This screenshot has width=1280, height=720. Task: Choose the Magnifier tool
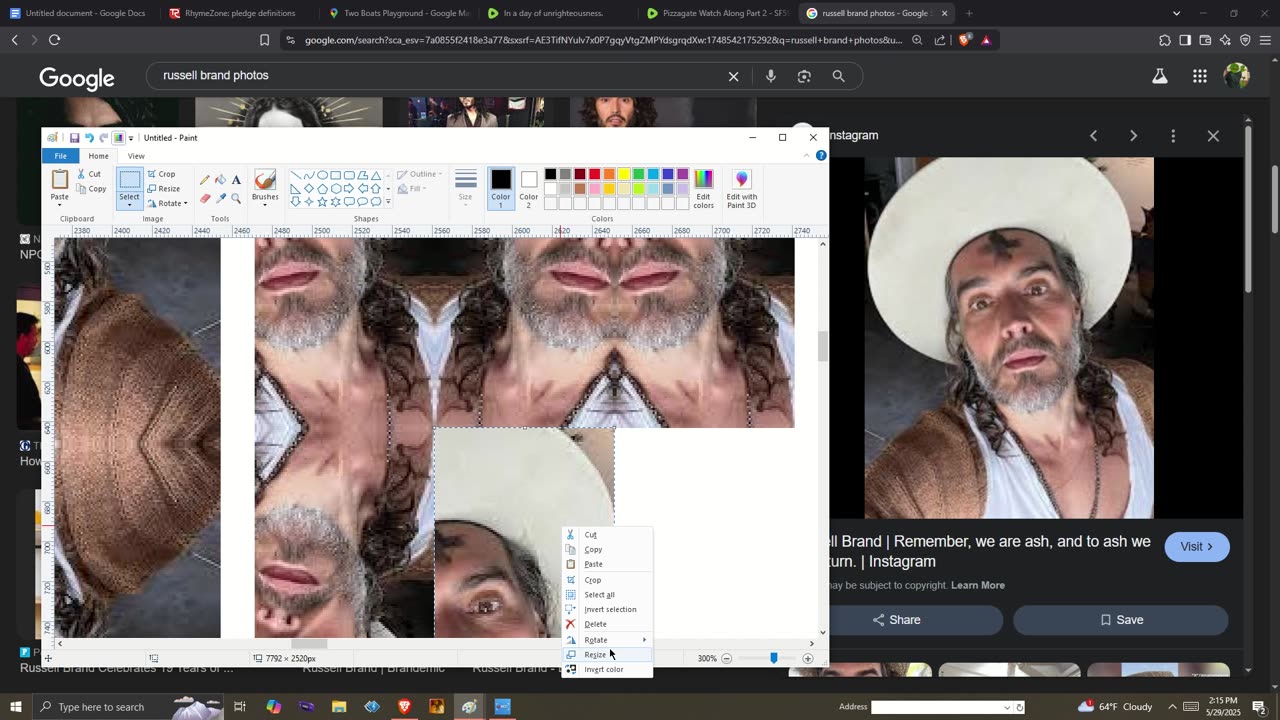click(x=236, y=198)
